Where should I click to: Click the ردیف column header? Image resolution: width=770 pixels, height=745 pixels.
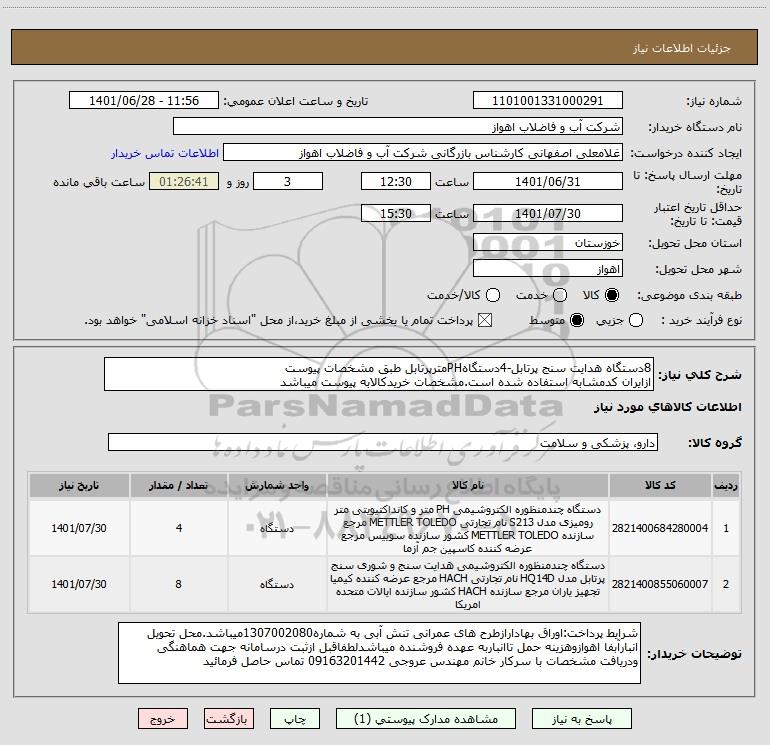point(726,486)
